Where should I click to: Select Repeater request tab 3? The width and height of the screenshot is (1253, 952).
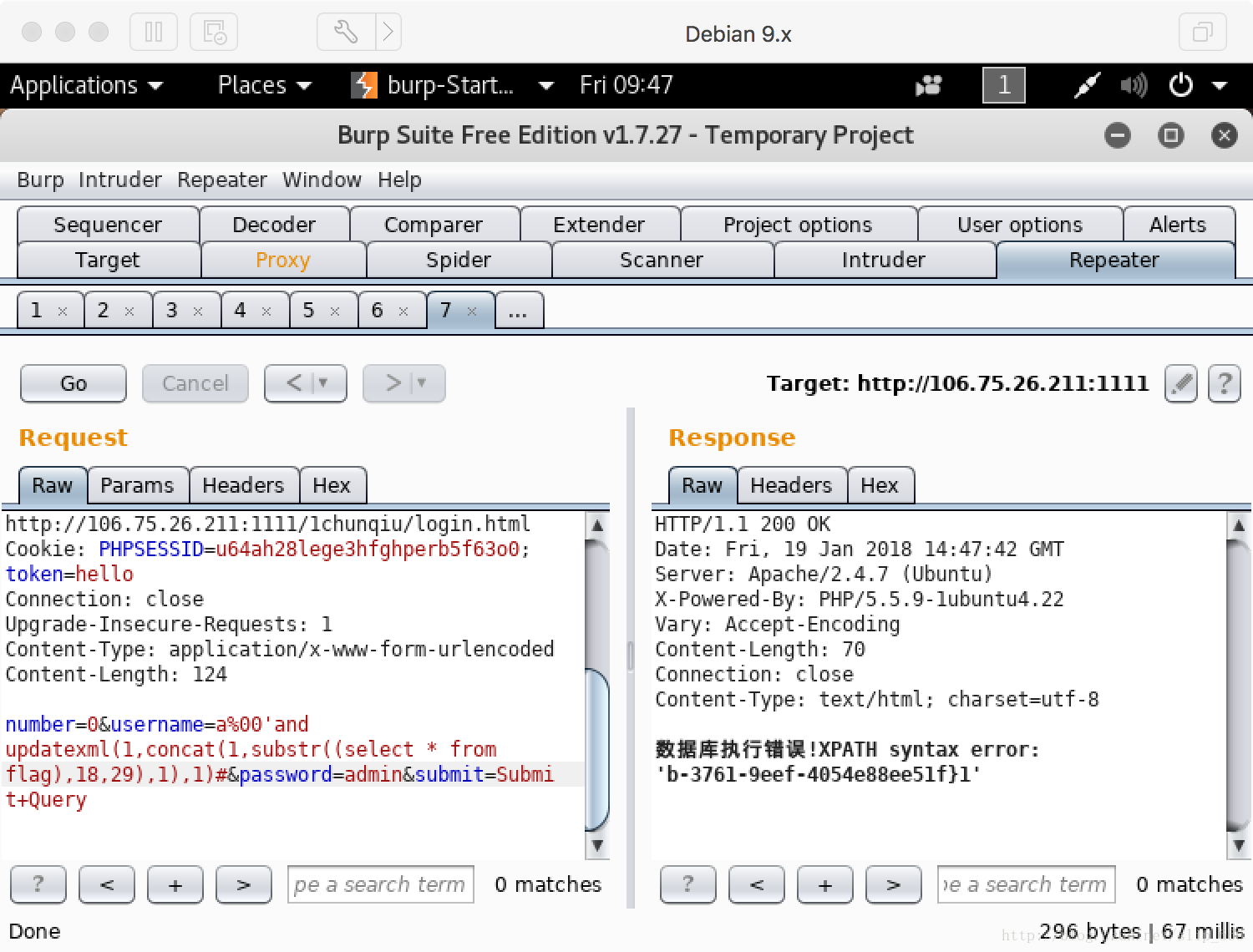(x=173, y=311)
